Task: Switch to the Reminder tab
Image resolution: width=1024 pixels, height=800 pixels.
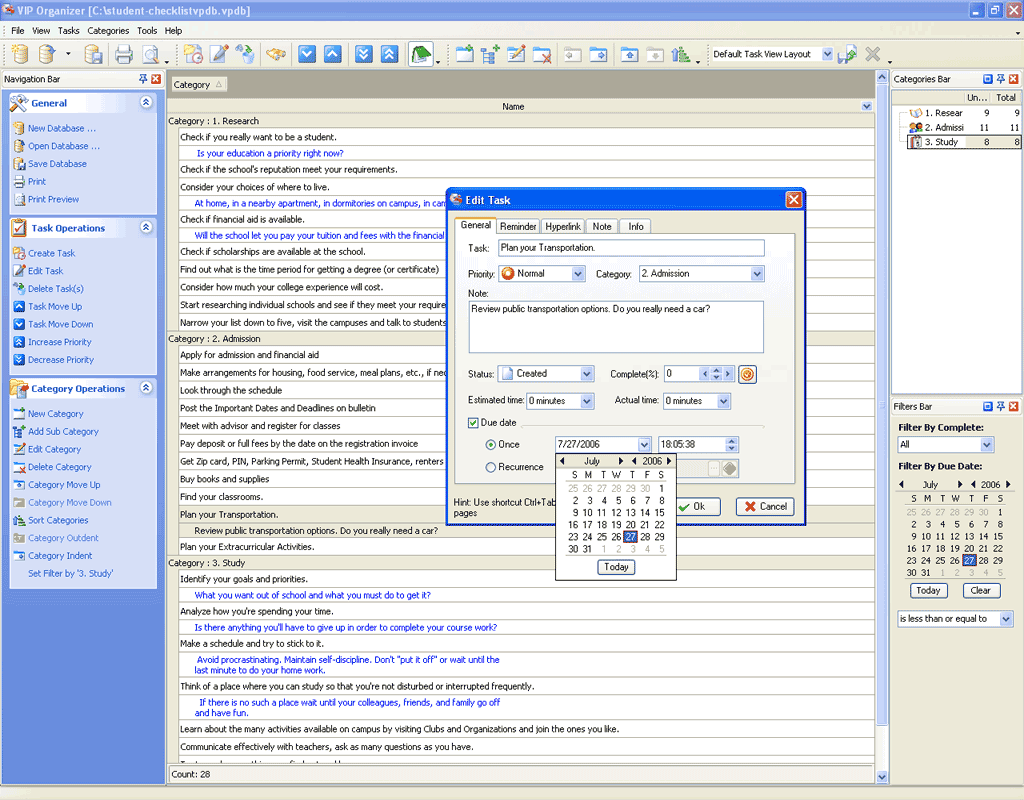Action: tap(518, 226)
